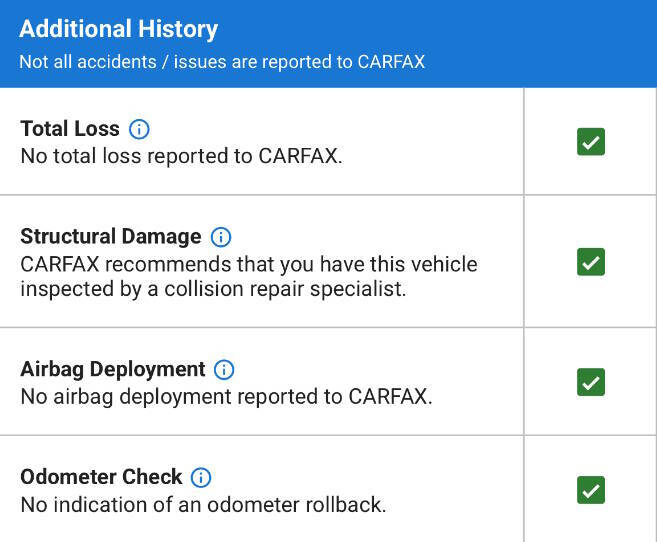Select the Structural Damage heading
This screenshot has width=657, height=542.
[x=110, y=237]
